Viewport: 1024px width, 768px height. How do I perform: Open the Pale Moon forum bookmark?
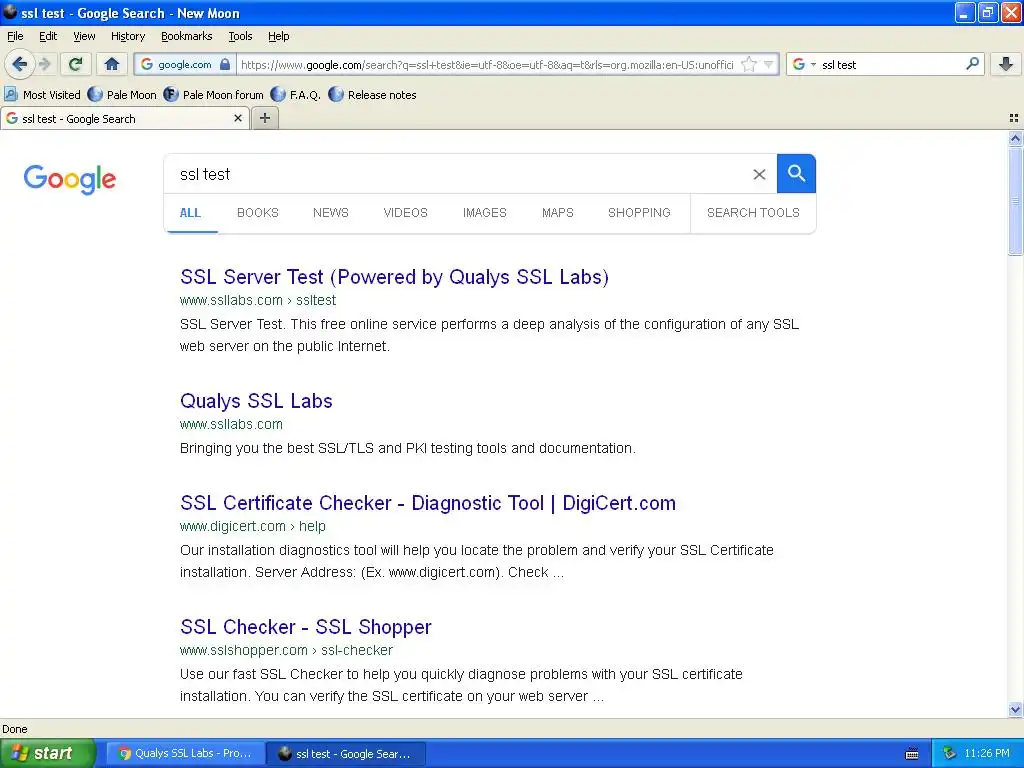pos(214,95)
